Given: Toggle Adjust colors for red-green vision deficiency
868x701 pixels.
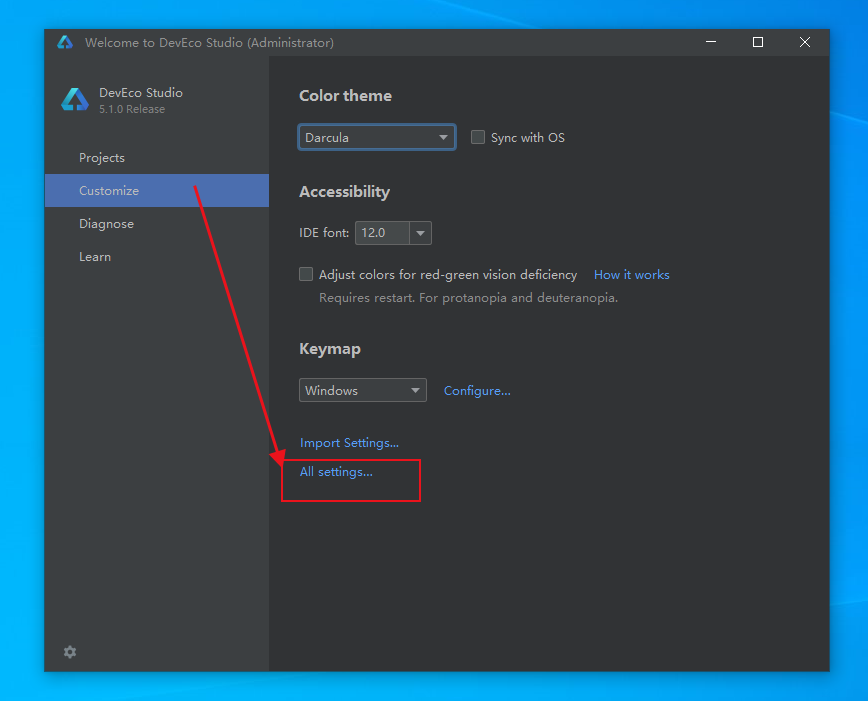Looking at the screenshot, I should pos(307,274).
